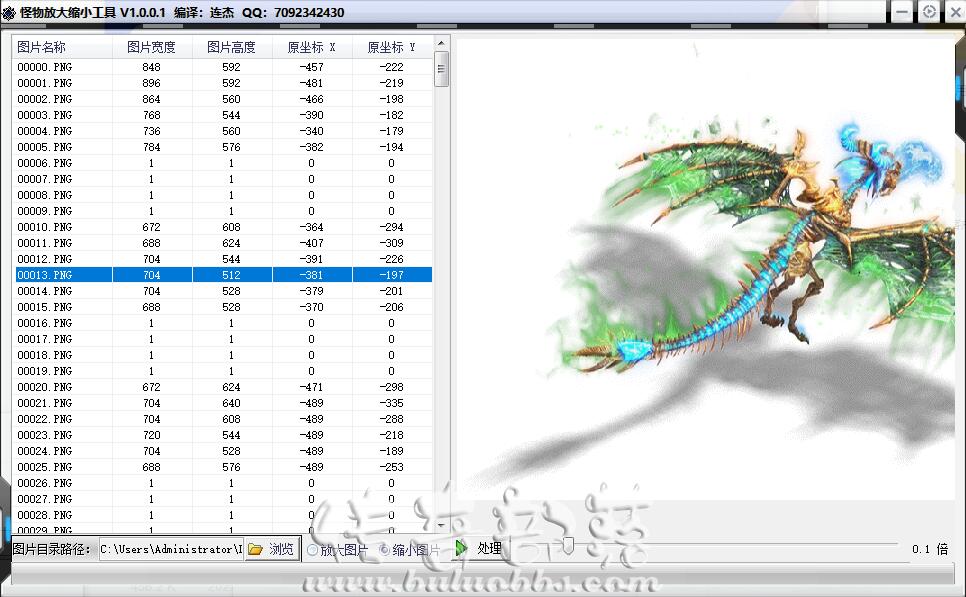
Task: Click the dragon preview image
Action: pyautogui.click(x=705, y=269)
